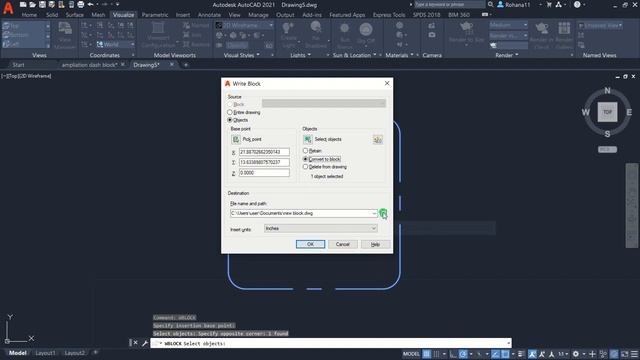Open the Autodesk App Store cart icon
Image resolution: width=640 pixels, height=360 pixels.
coord(549,4)
